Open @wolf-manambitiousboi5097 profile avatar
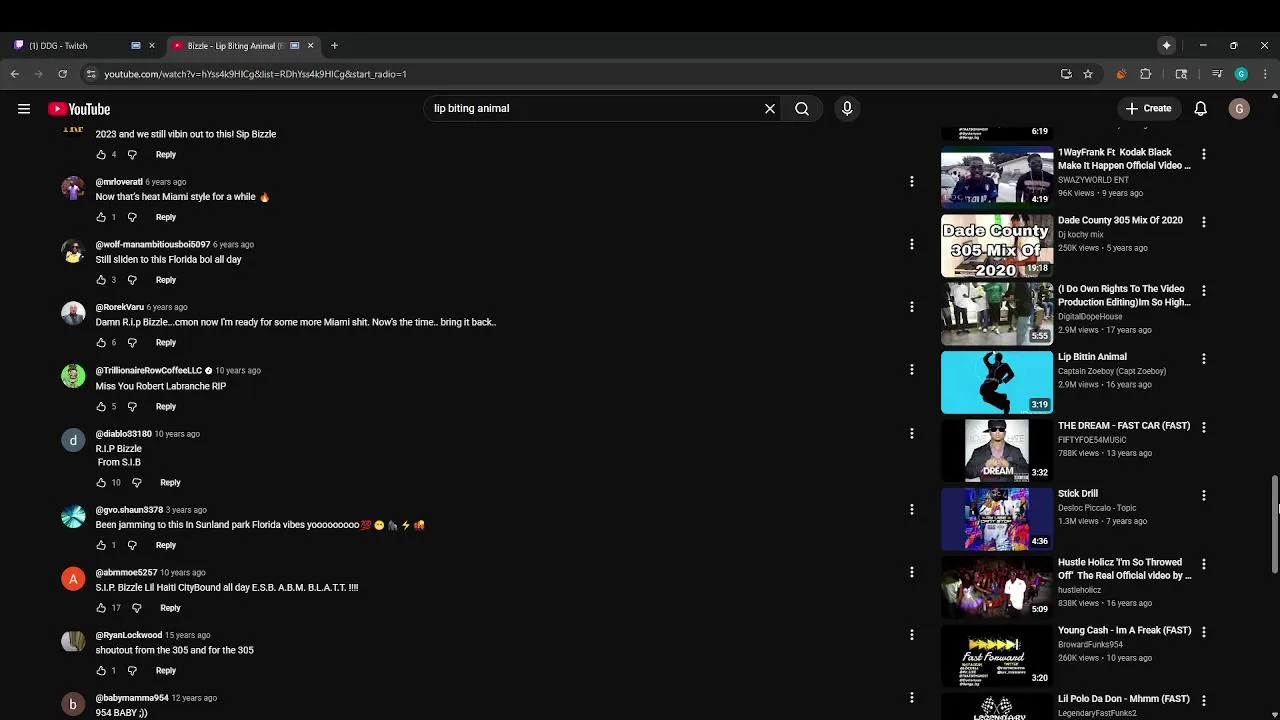The height and width of the screenshot is (720, 1280). point(73,251)
